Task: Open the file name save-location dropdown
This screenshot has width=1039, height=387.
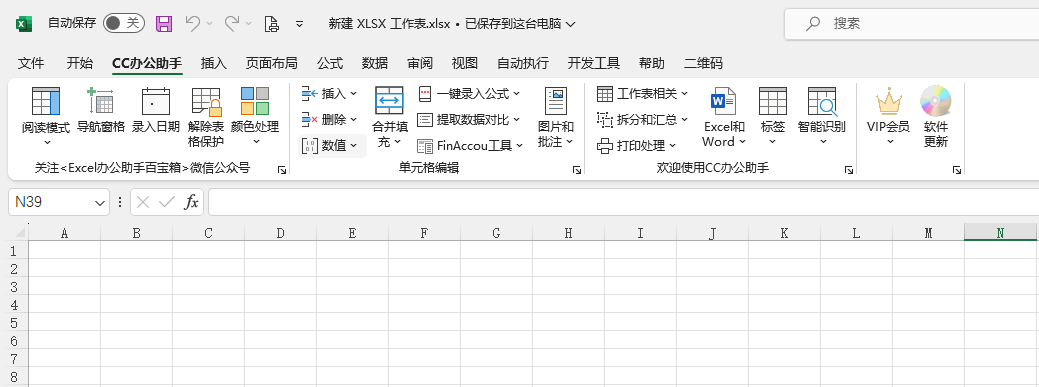Action: [x=571, y=24]
